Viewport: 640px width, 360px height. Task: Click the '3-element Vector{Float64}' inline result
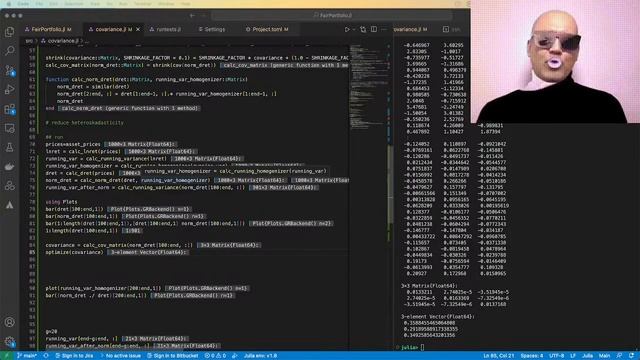[x=148, y=252]
